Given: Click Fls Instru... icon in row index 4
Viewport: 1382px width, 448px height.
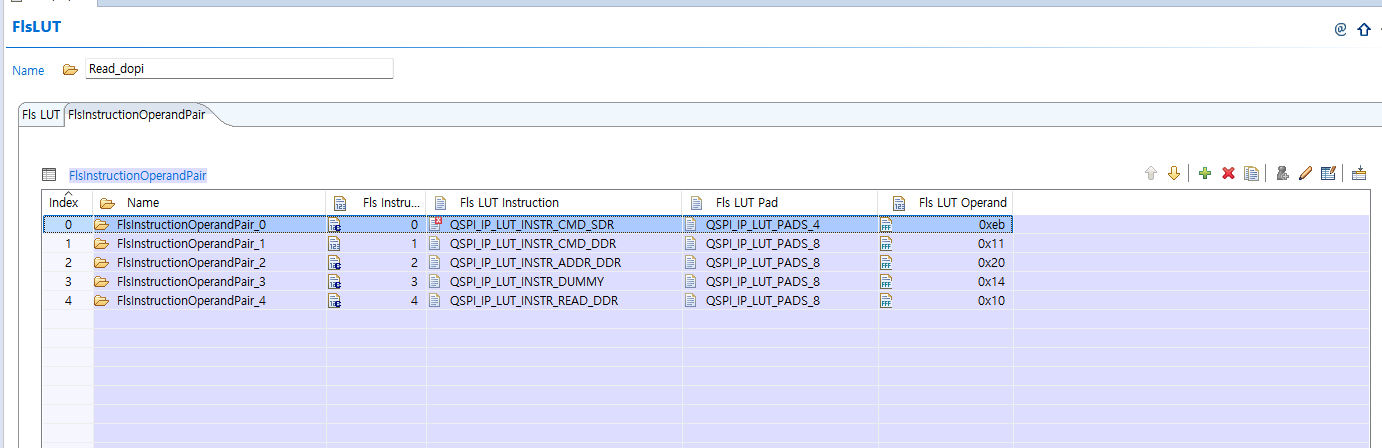Looking at the screenshot, I should pos(335,300).
